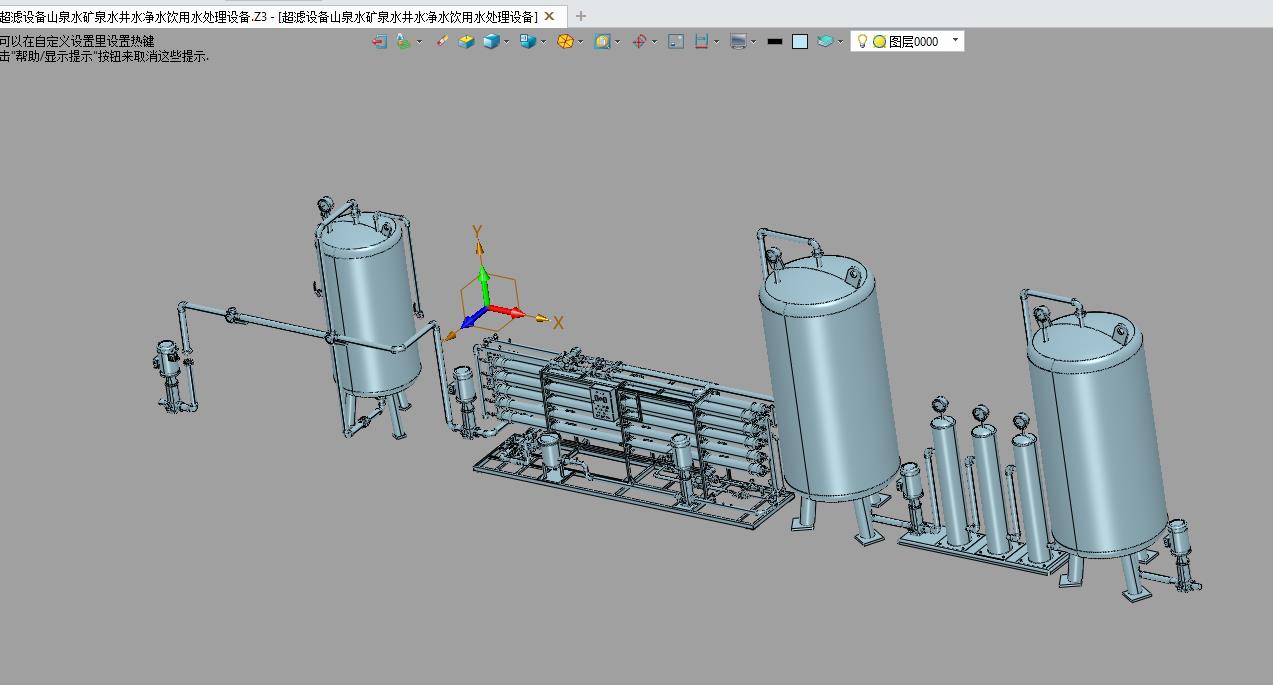Image resolution: width=1273 pixels, height=685 pixels.
Task: Toggle the yellow circle layer status icon
Action: [880, 42]
